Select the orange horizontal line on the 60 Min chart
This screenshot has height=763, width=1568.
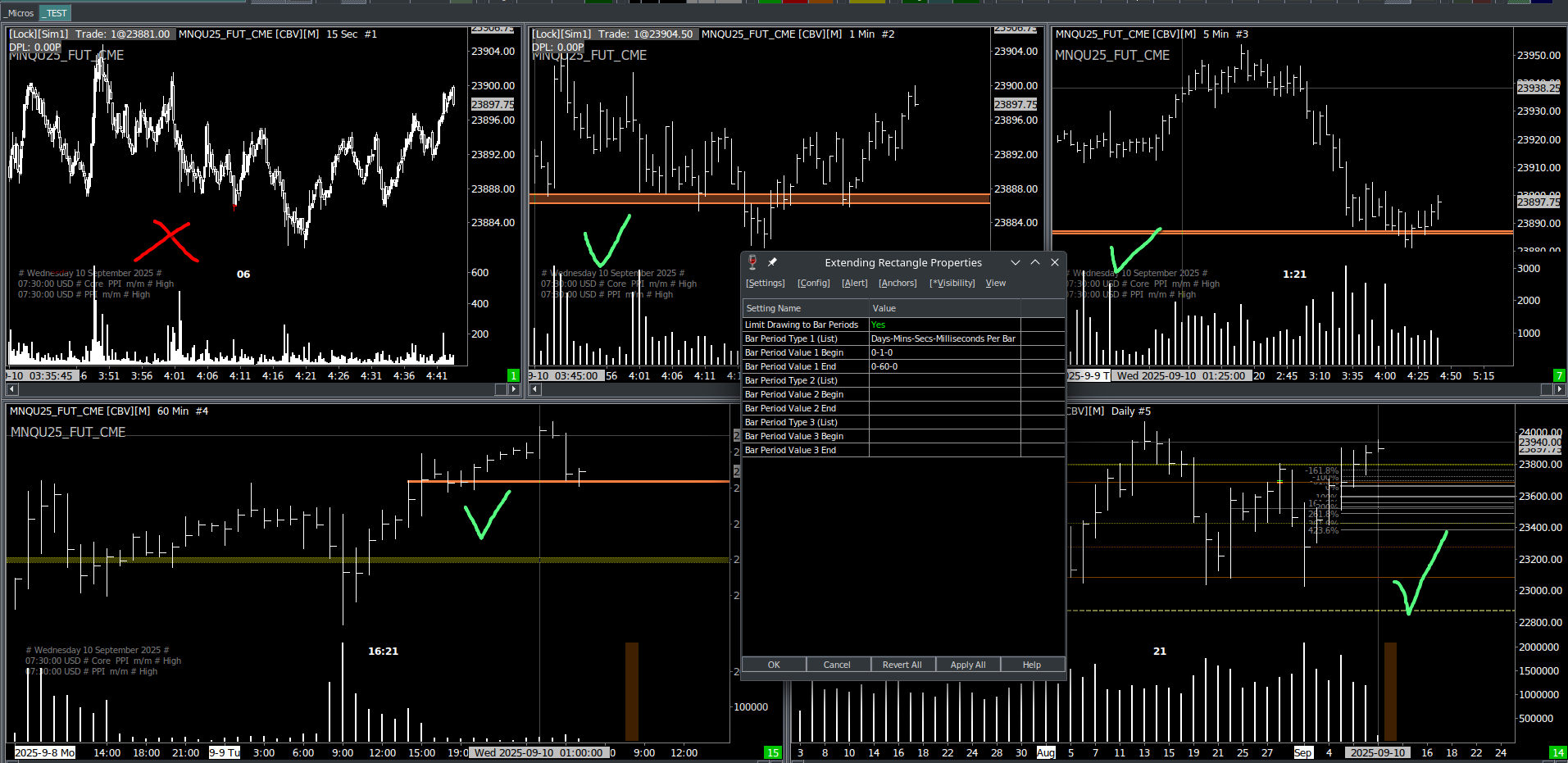[x=568, y=481]
